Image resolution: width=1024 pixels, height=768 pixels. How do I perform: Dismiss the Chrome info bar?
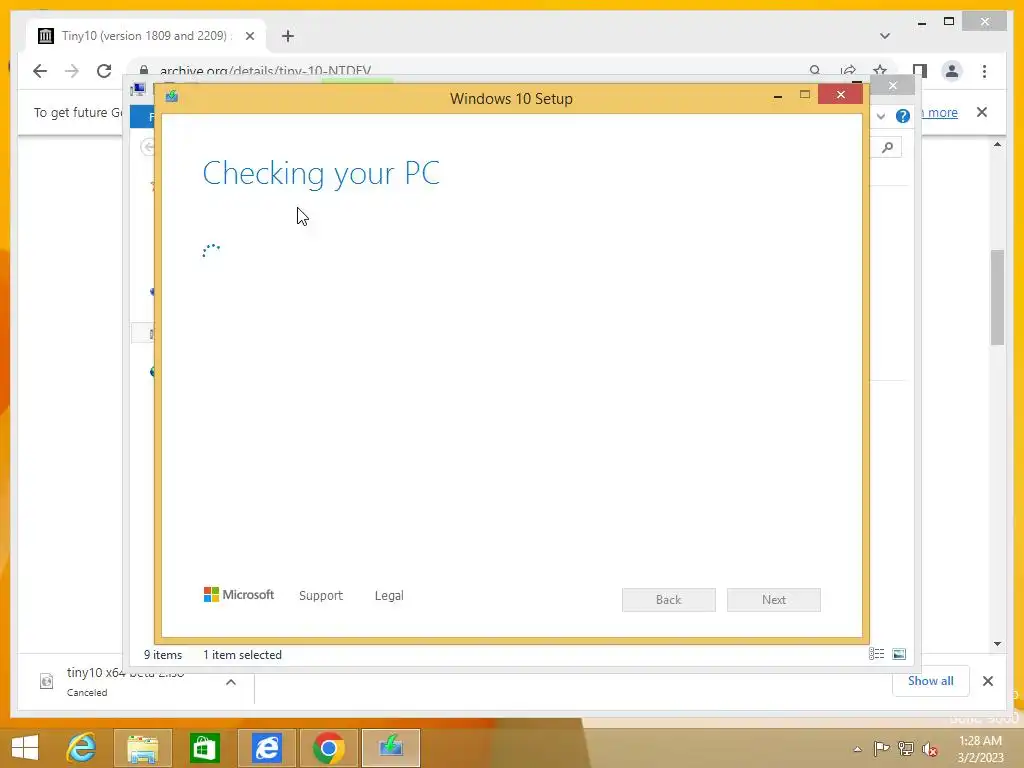[982, 112]
